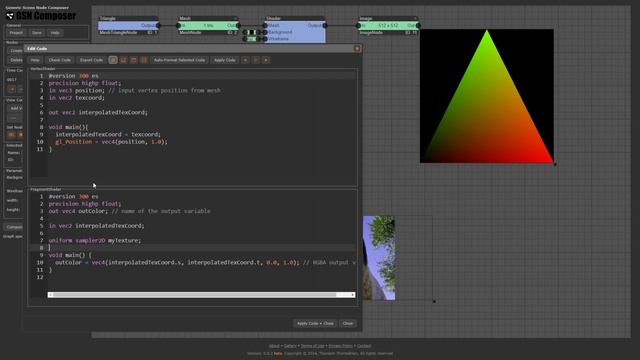
Task: Click the Image node Out connector
Action: tap(418, 25)
